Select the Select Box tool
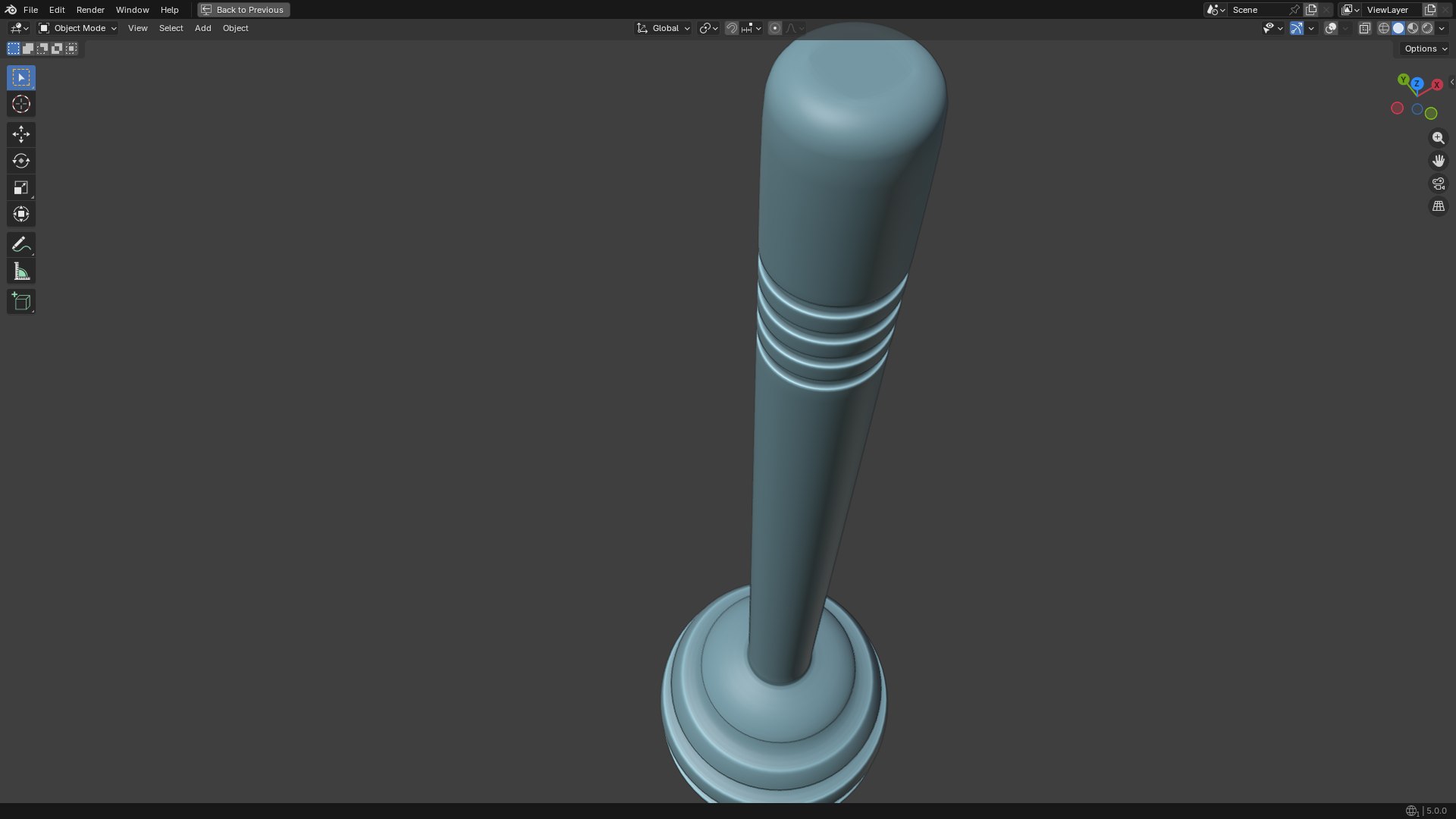 pyautogui.click(x=21, y=78)
